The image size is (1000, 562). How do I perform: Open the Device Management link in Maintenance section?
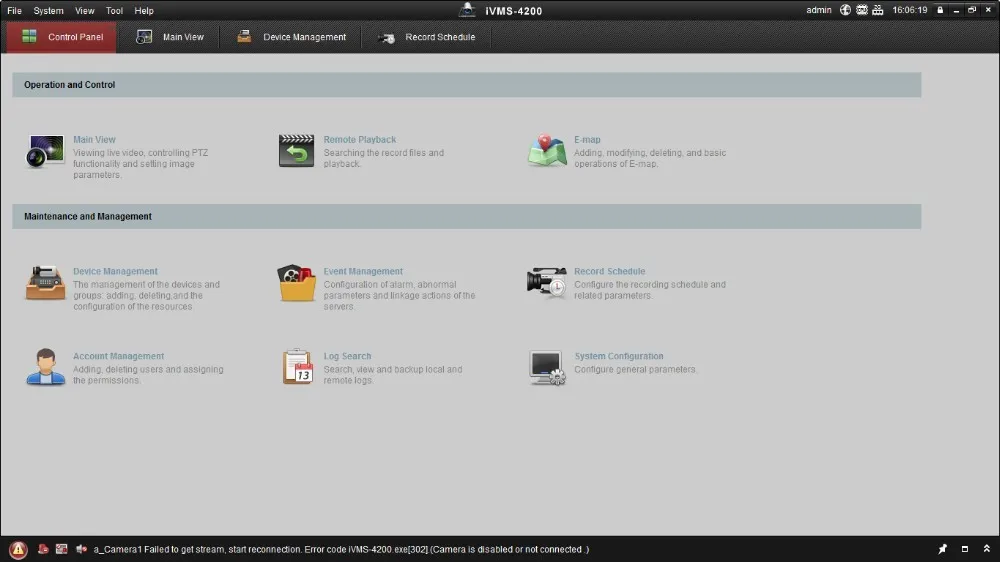115,271
